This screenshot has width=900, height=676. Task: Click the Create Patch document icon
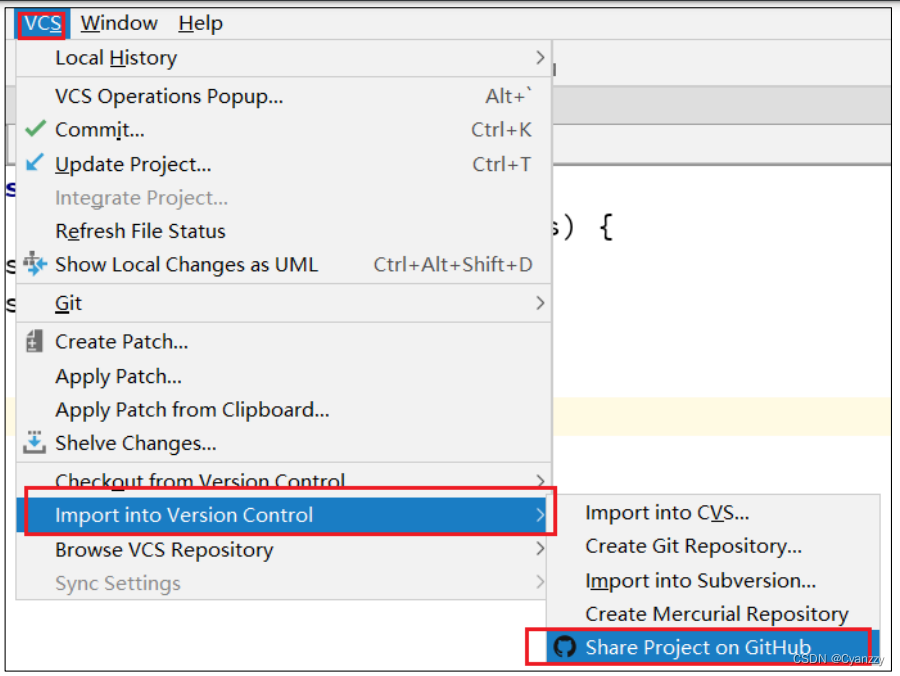coord(34,341)
